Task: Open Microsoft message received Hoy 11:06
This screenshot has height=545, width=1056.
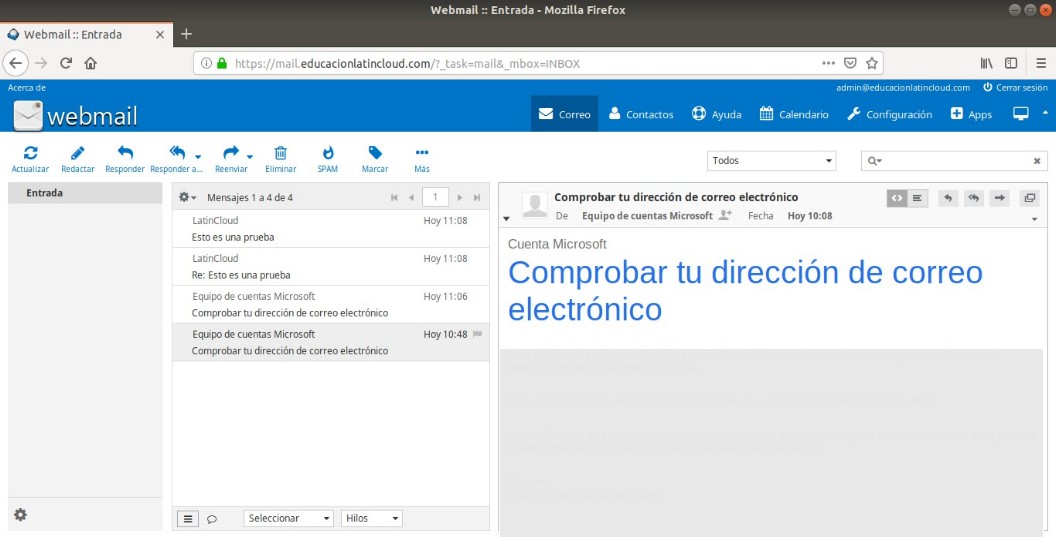Action: pos(331,304)
